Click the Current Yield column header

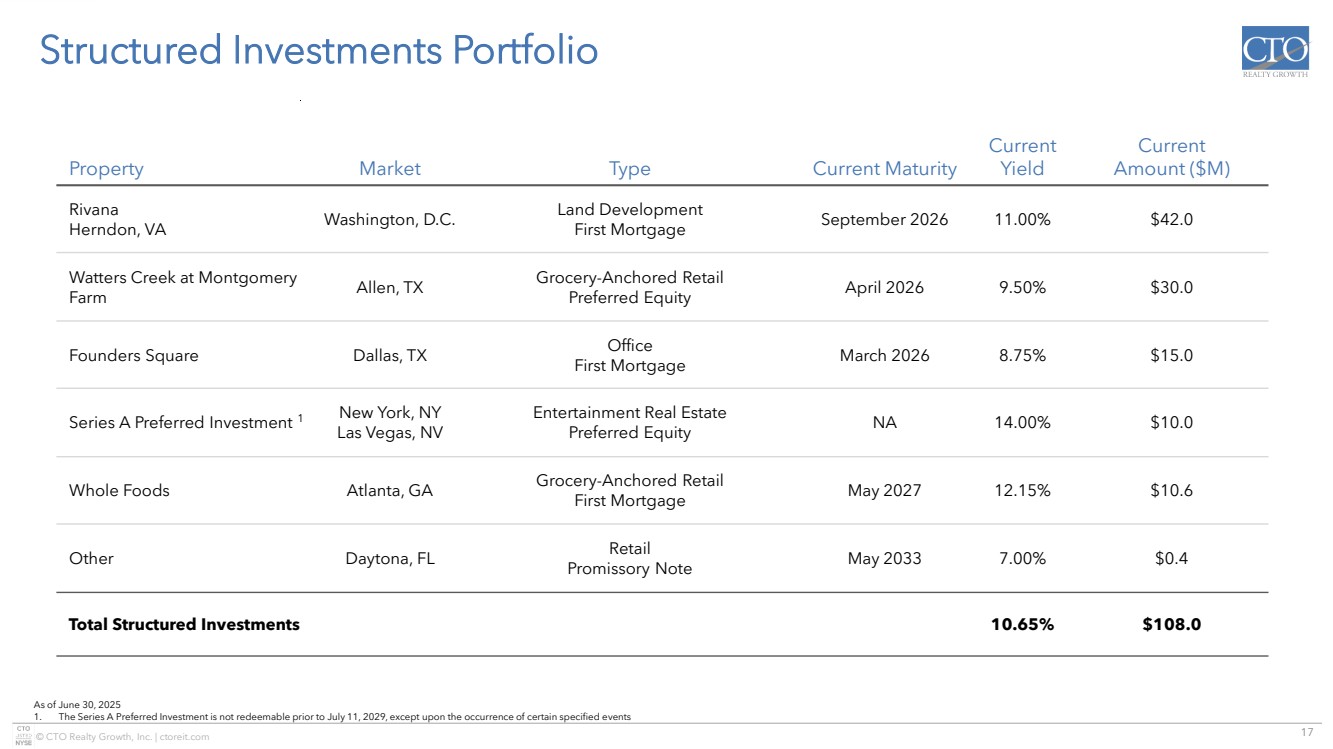[1022, 157]
